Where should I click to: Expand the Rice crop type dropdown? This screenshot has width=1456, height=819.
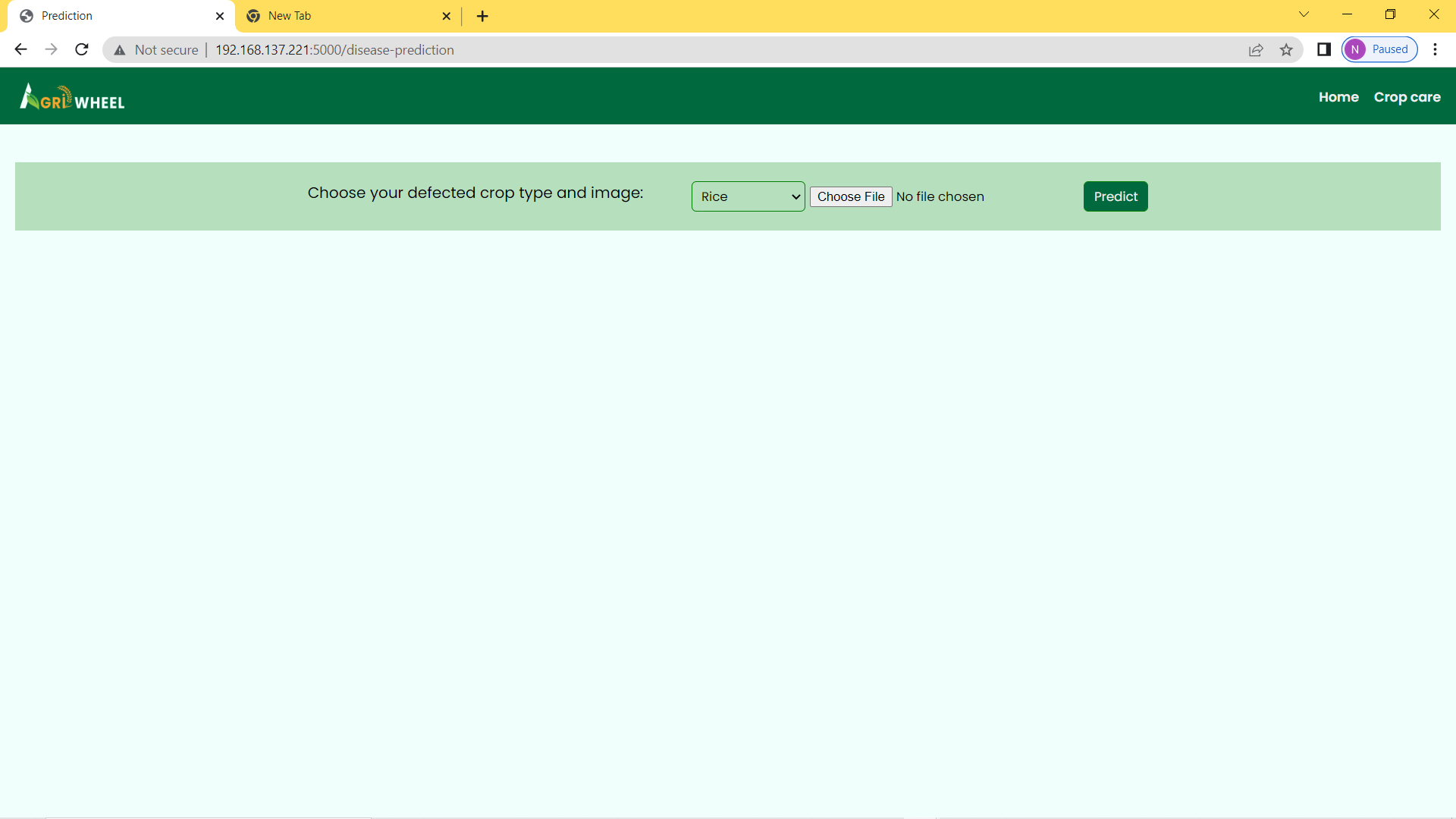click(x=748, y=196)
